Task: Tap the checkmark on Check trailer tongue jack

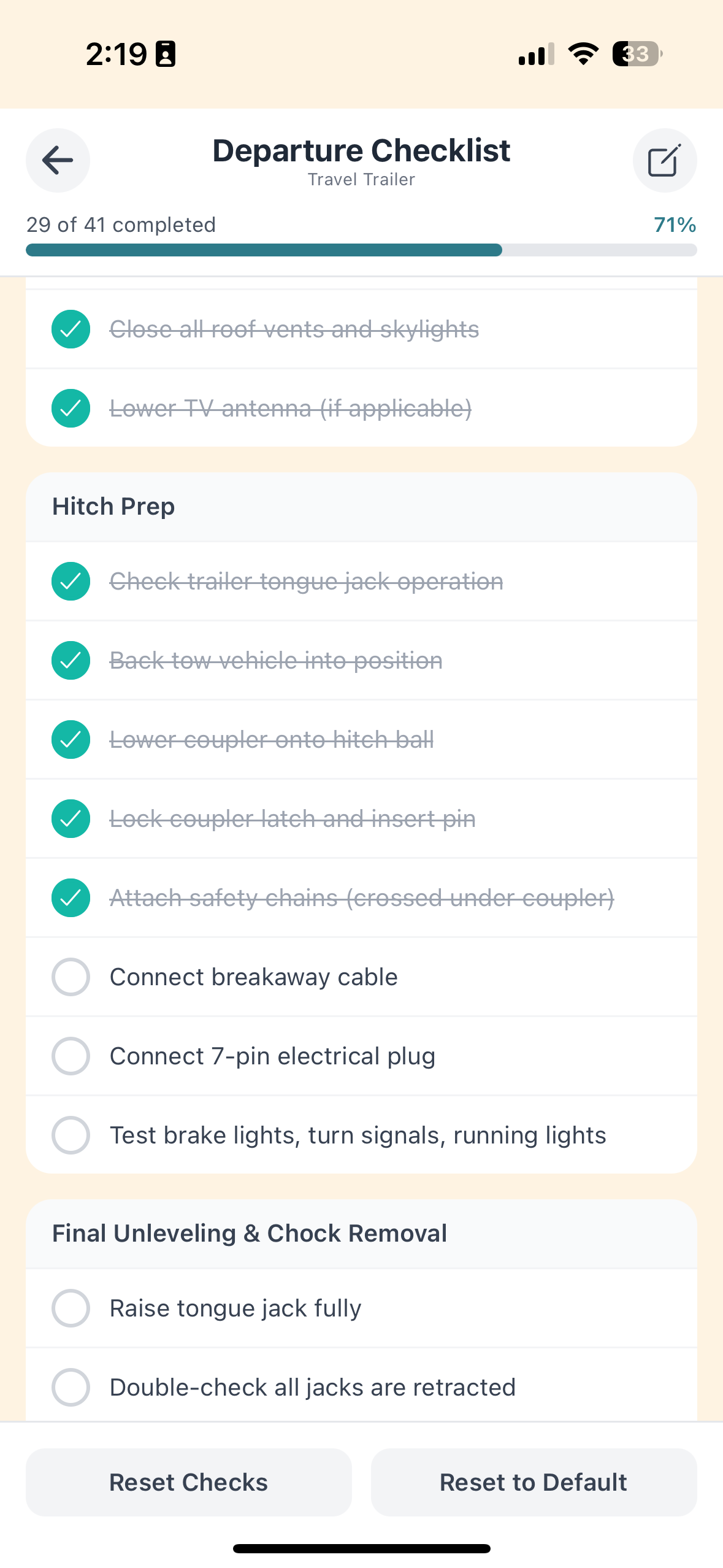Action: click(71, 582)
